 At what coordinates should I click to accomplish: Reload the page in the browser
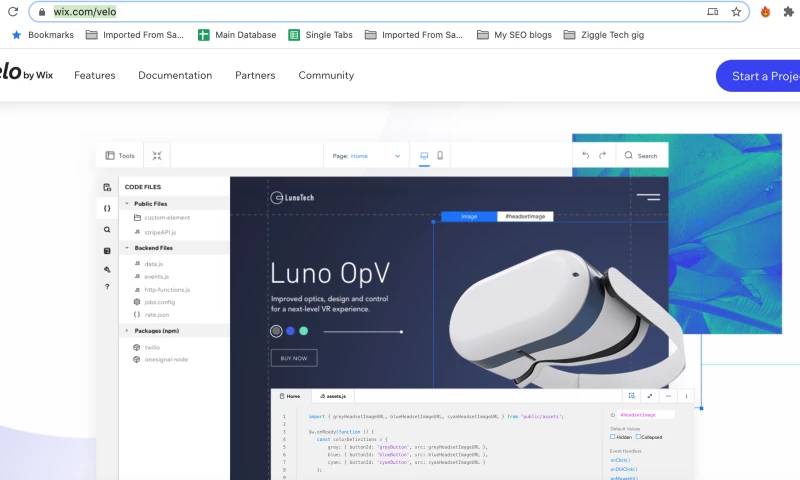[11, 12]
